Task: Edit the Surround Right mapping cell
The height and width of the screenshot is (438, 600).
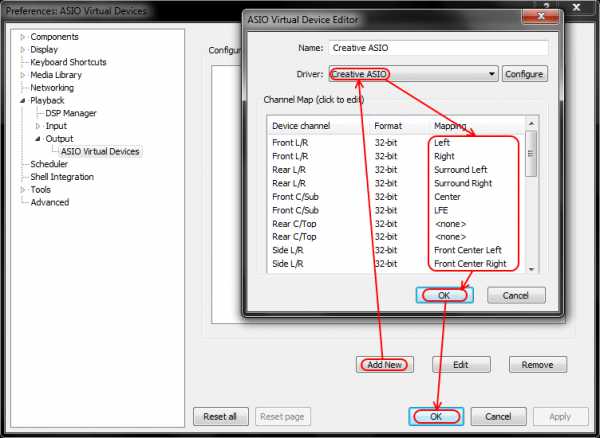Action: click(463, 183)
